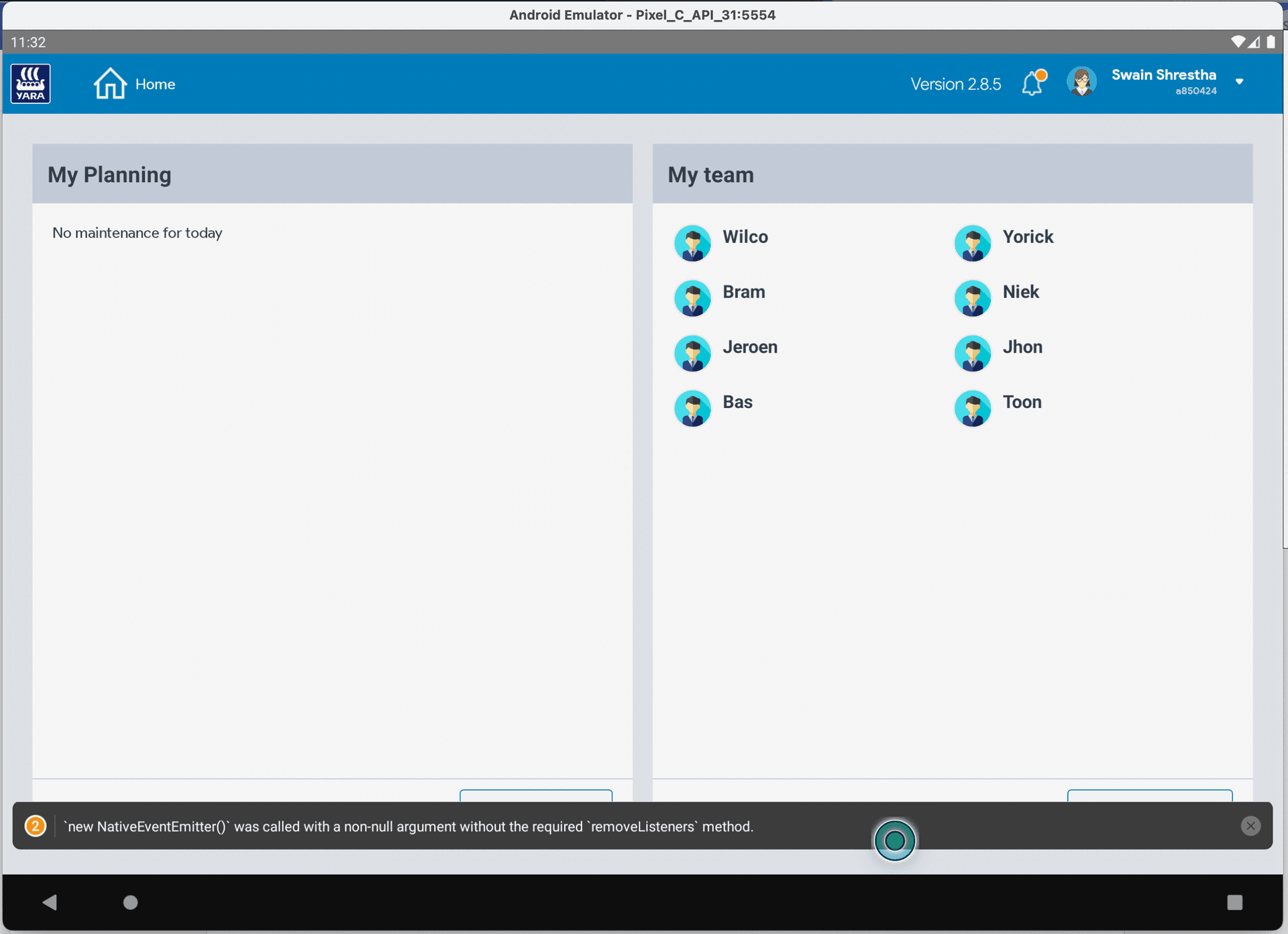1288x934 pixels.
Task: Select Wilco's avatar in My team
Action: coord(692,243)
